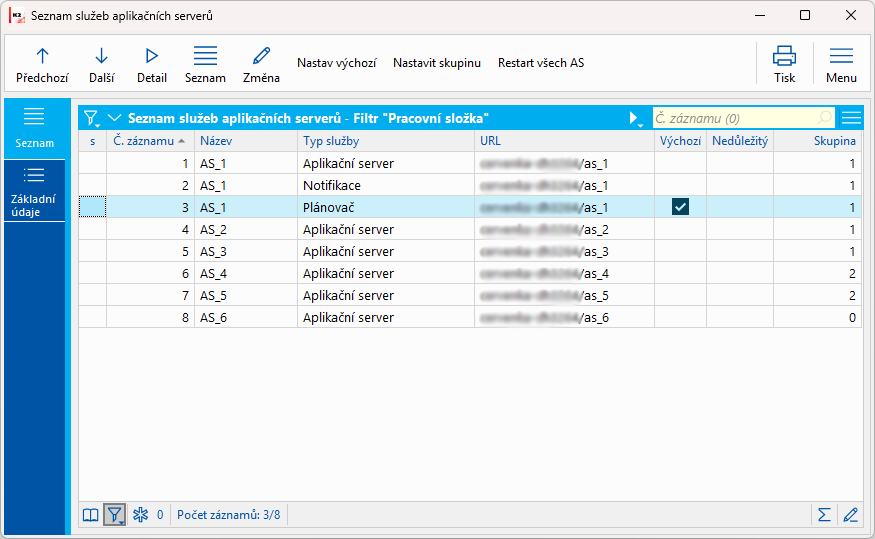Minimize the window

tap(760, 15)
